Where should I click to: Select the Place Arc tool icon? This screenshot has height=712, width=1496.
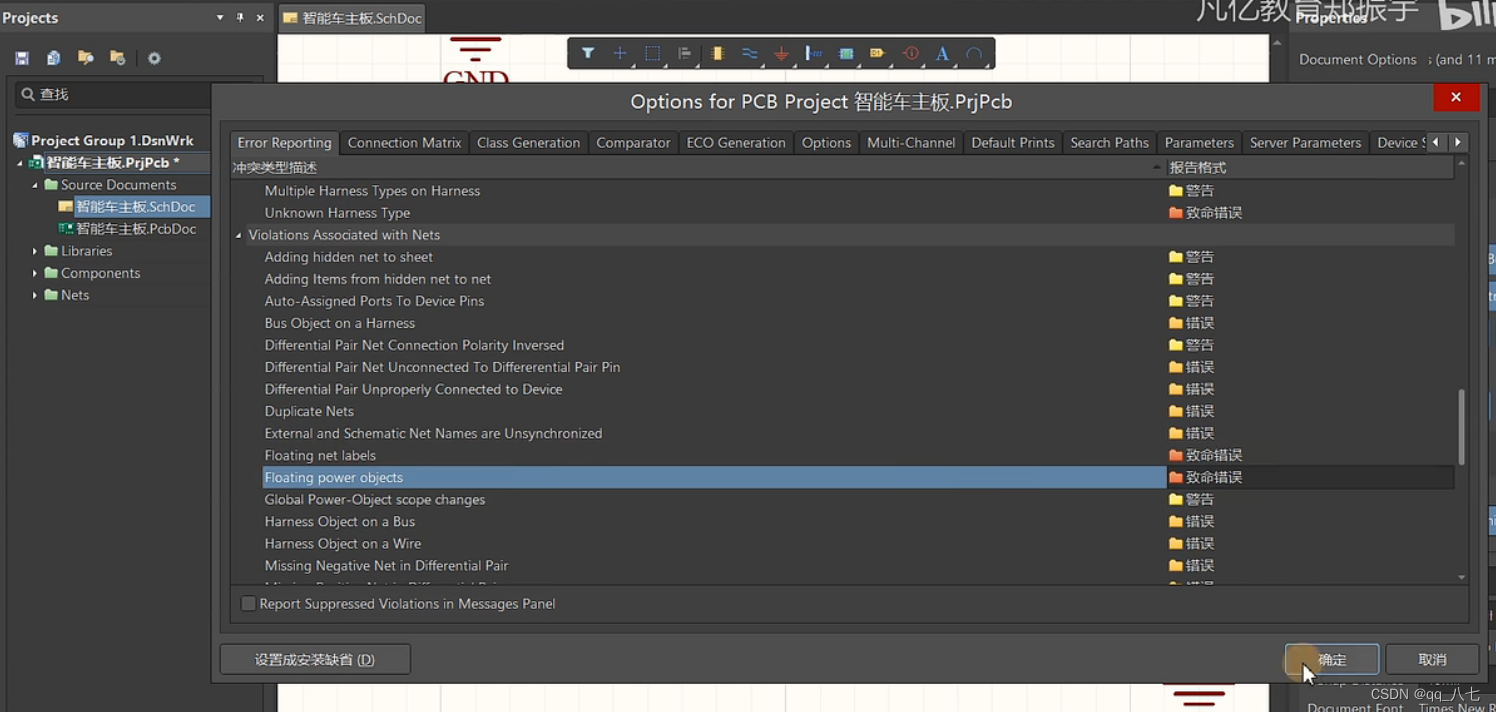974,54
